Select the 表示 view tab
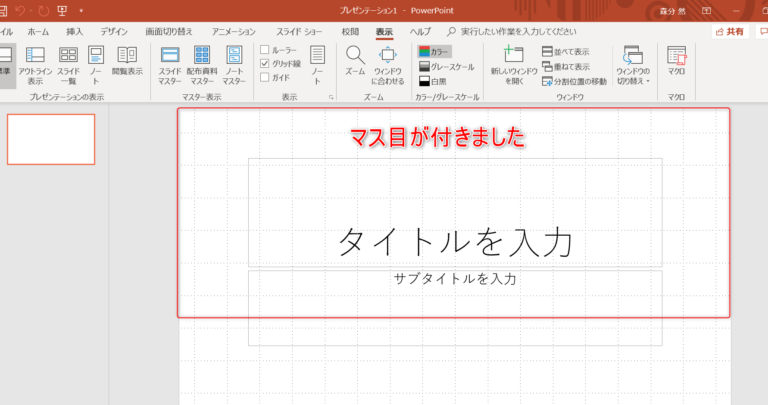 (384, 32)
